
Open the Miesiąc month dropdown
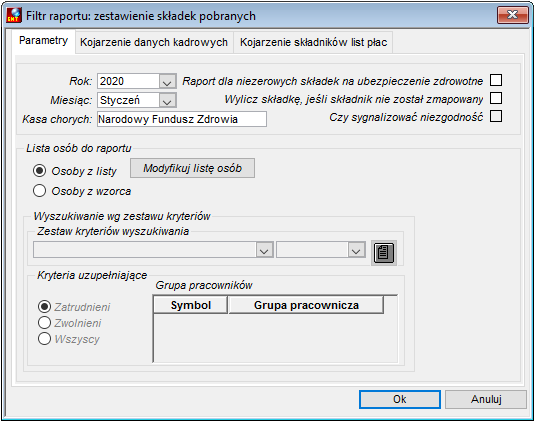(x=167, y=100)
